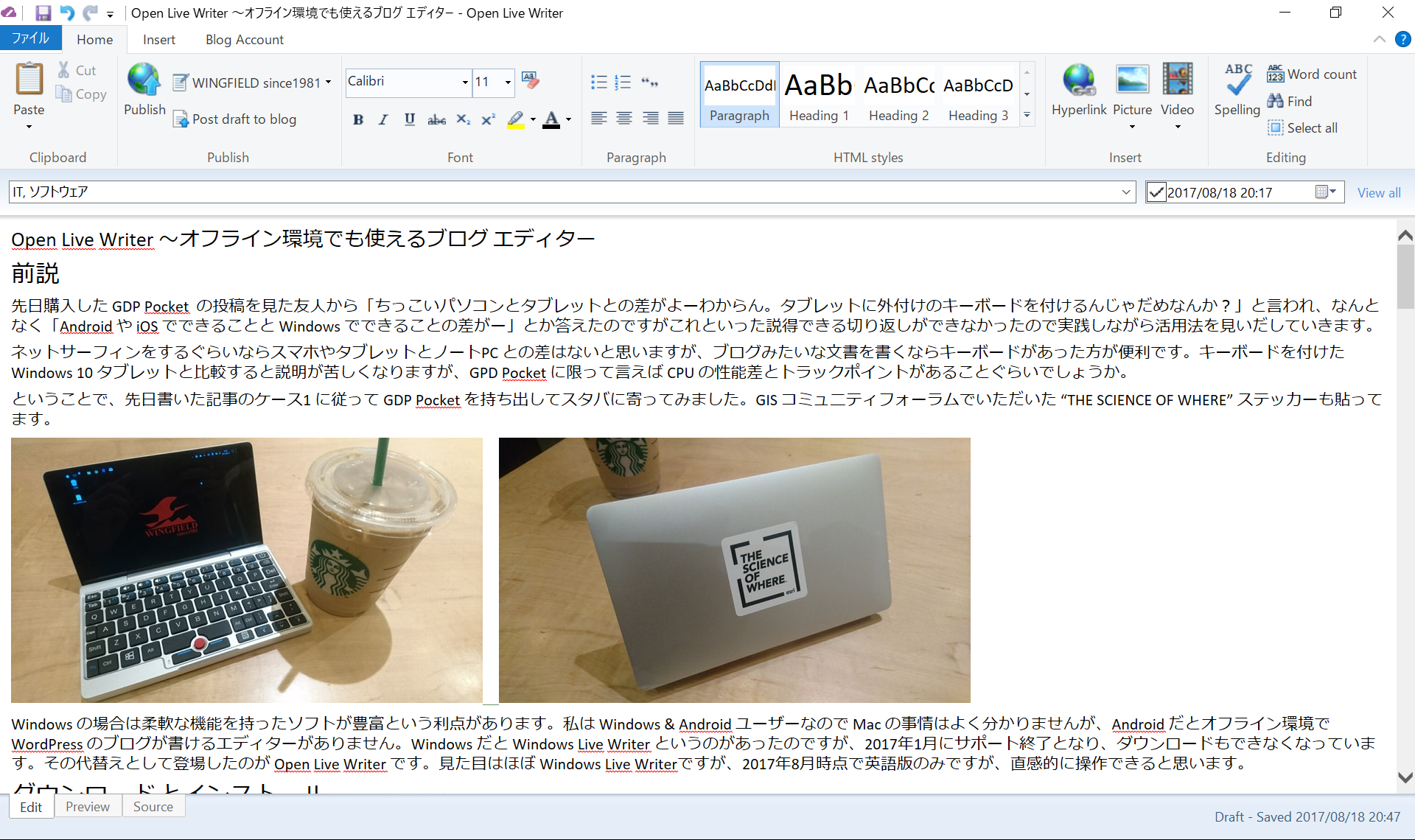1415x840 pixels.
Task: Click the blockquote icon
Action: coord(649,82)
